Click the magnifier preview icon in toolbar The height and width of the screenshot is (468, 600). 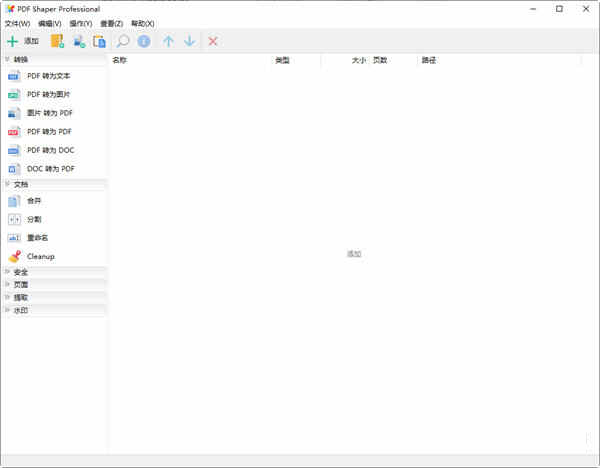(123, 41)
